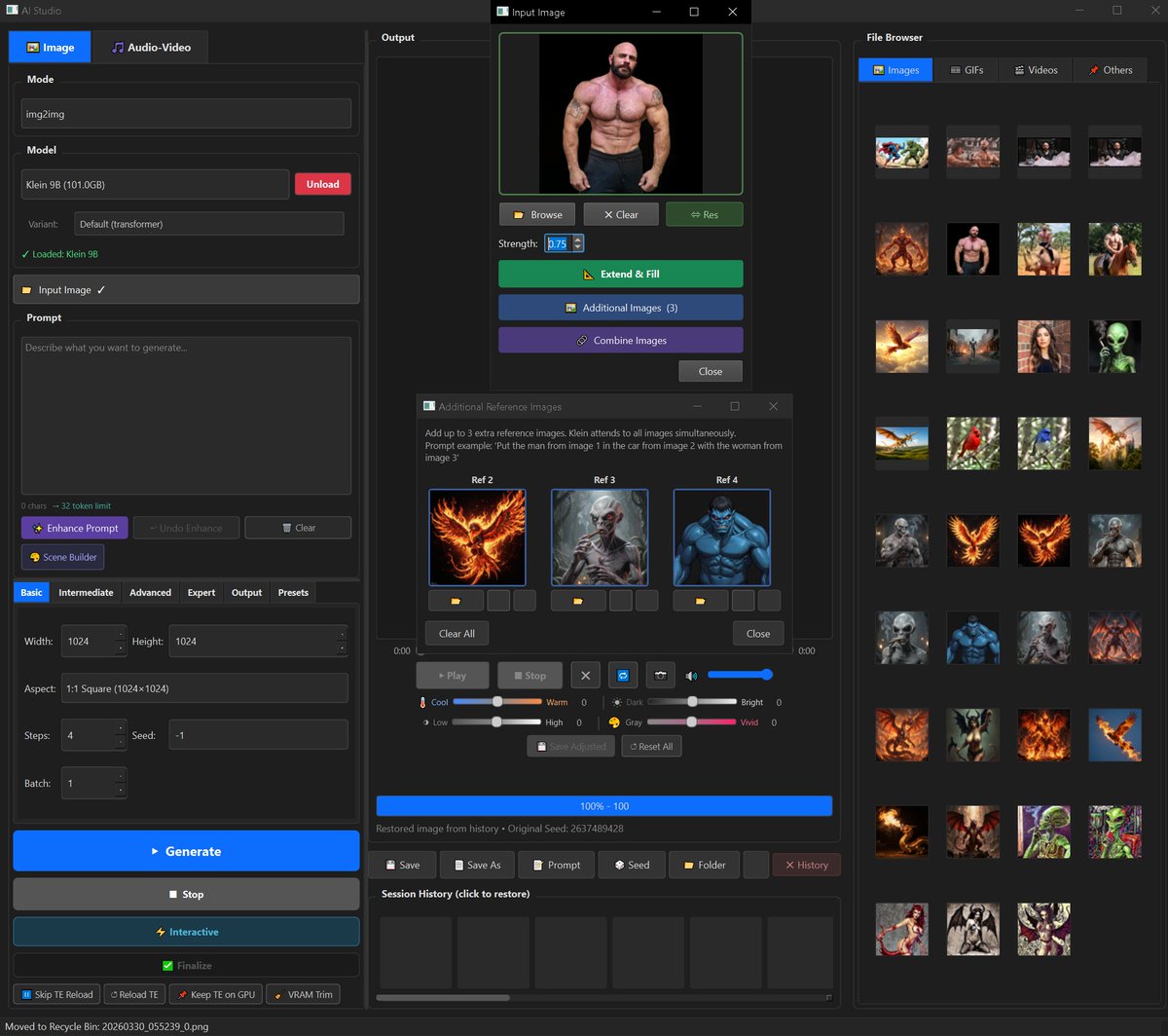Click the Save As button

(476, 865)
